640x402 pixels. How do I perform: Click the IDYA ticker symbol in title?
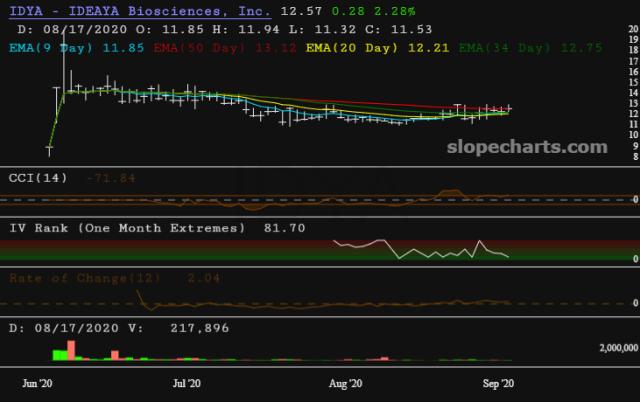pyautogui.click(x=26, y=11)
